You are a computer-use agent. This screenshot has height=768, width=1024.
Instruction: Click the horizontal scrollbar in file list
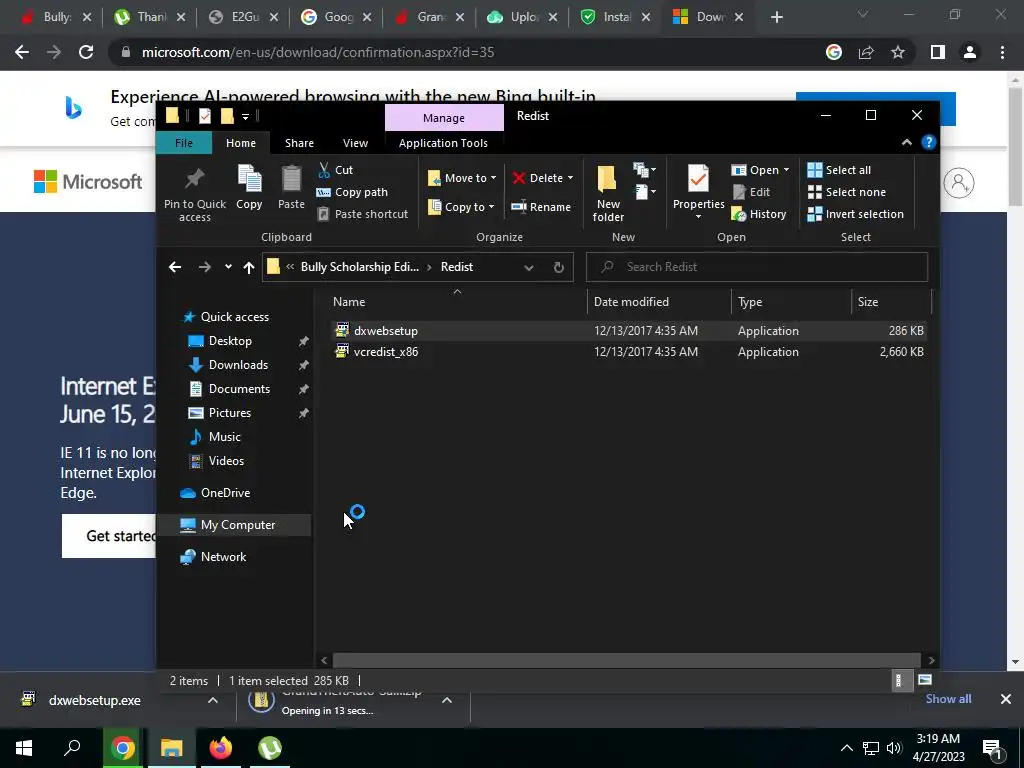[x=626, y=660]
